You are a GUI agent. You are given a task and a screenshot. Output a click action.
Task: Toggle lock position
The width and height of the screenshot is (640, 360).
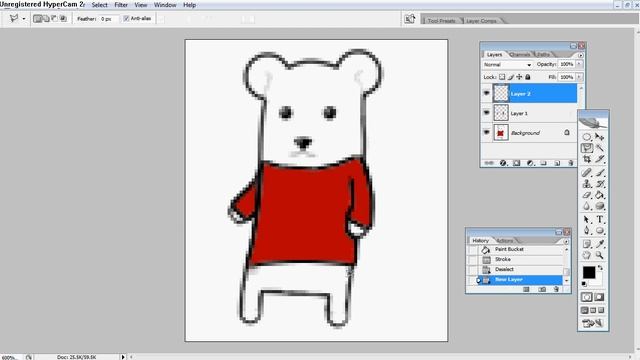tap(519, 77)
